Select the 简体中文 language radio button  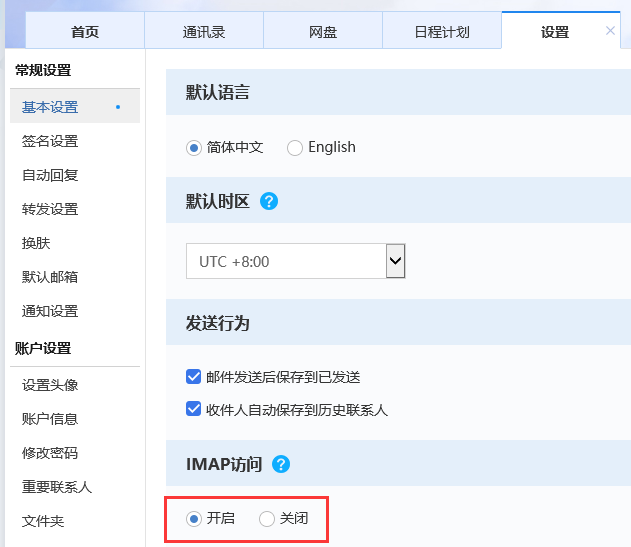[194, 148]
